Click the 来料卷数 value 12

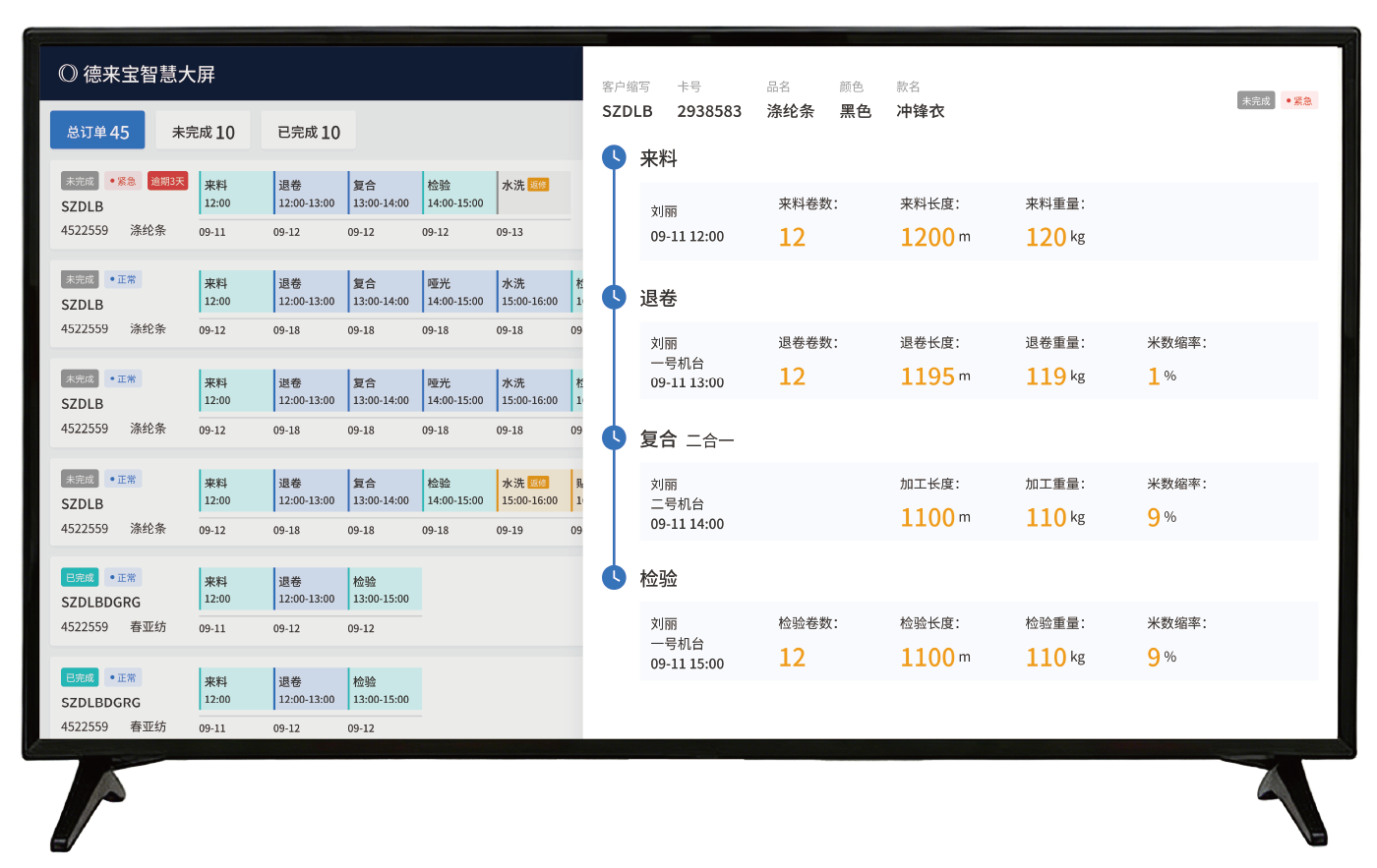coord(792,237)
